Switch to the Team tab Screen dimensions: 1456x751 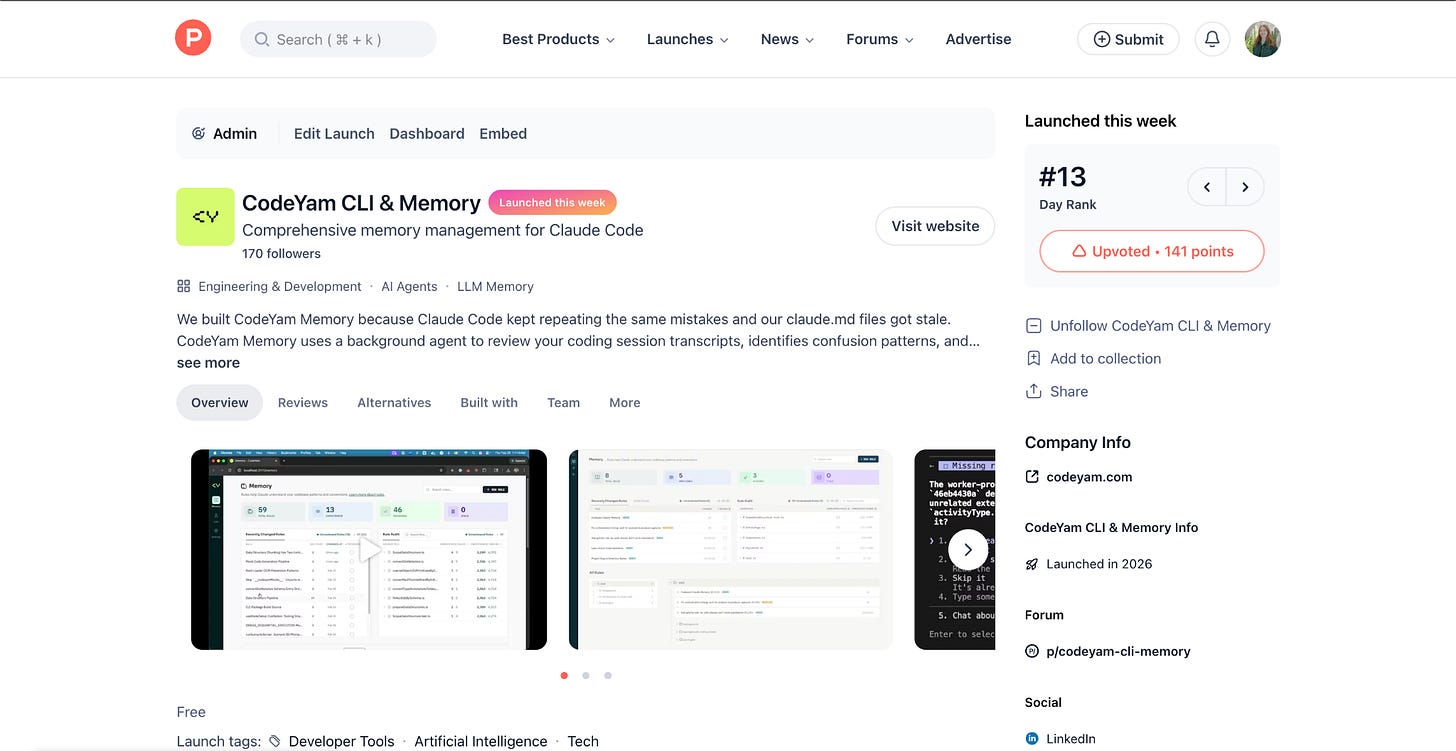[563, 402]
